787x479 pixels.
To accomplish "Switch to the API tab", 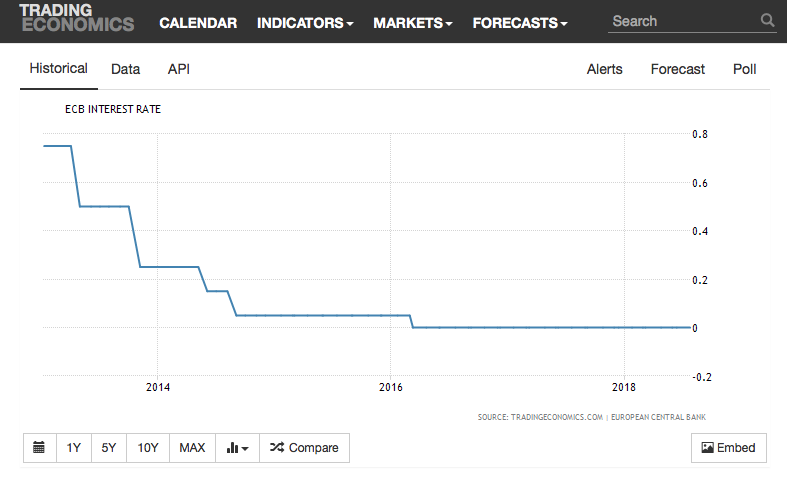I will point(179,69).
